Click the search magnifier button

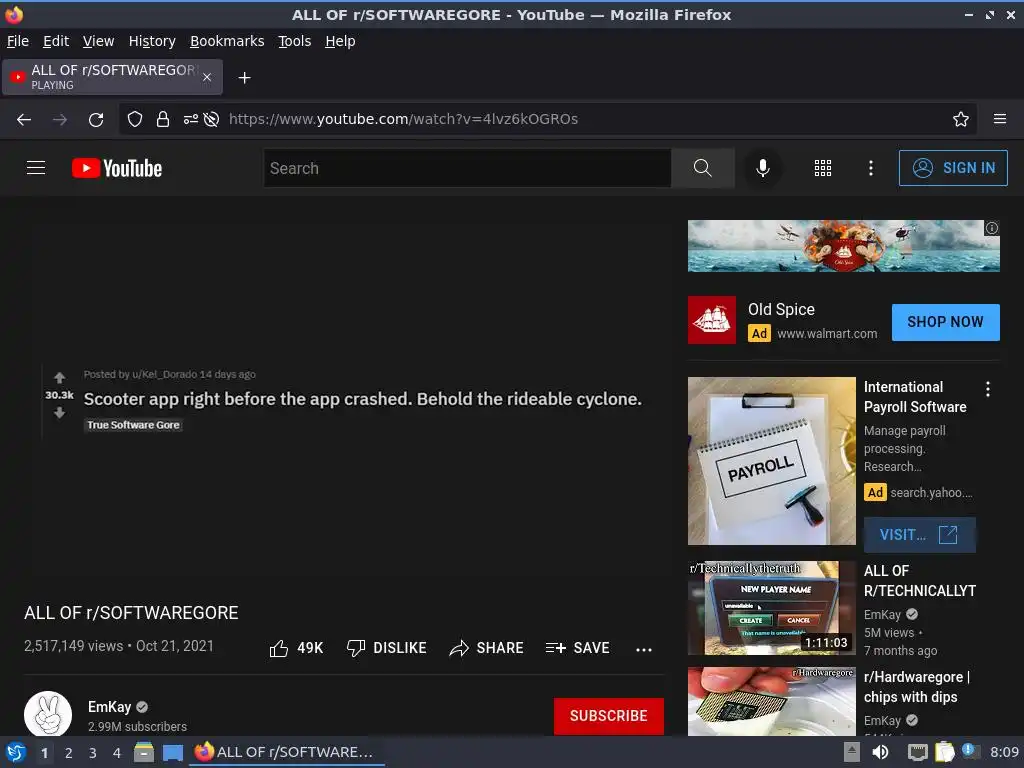[703, 168]
